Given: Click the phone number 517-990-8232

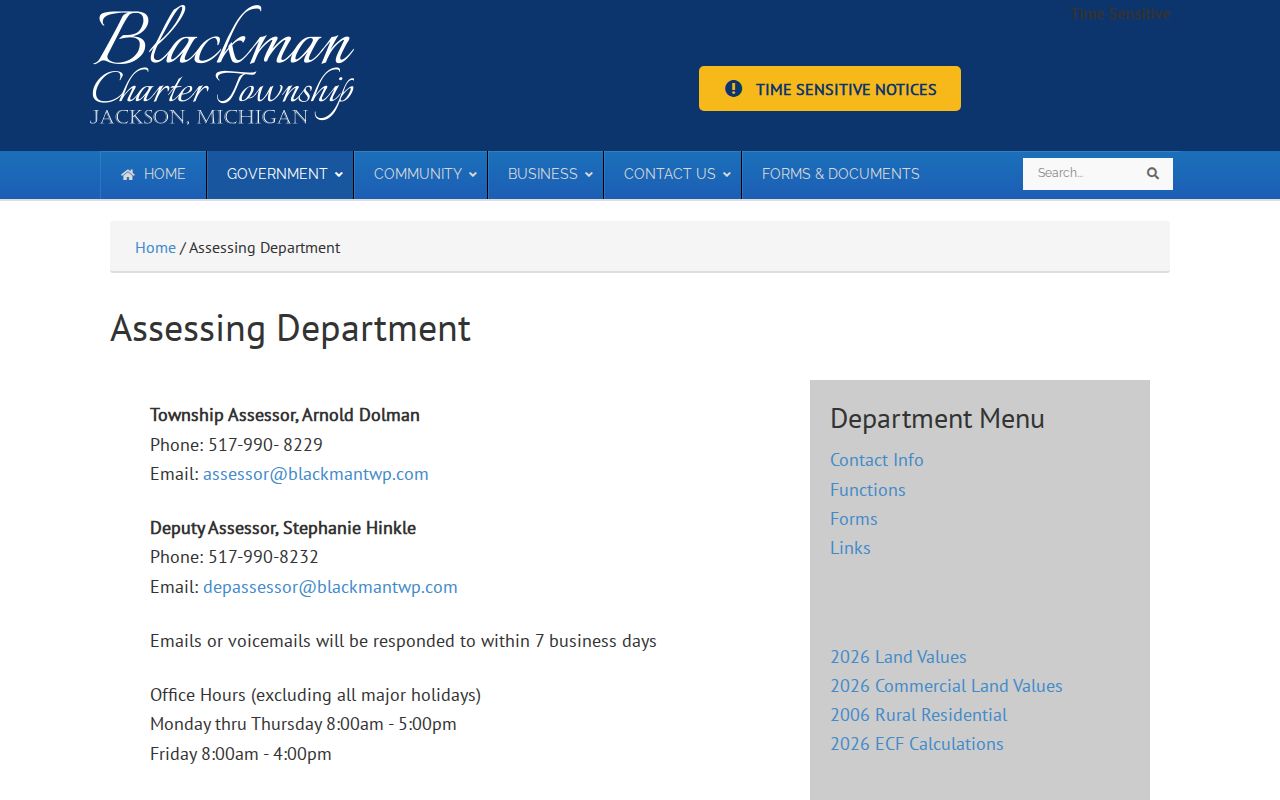Looking at the screenshot, I should [x=263, y=557].
